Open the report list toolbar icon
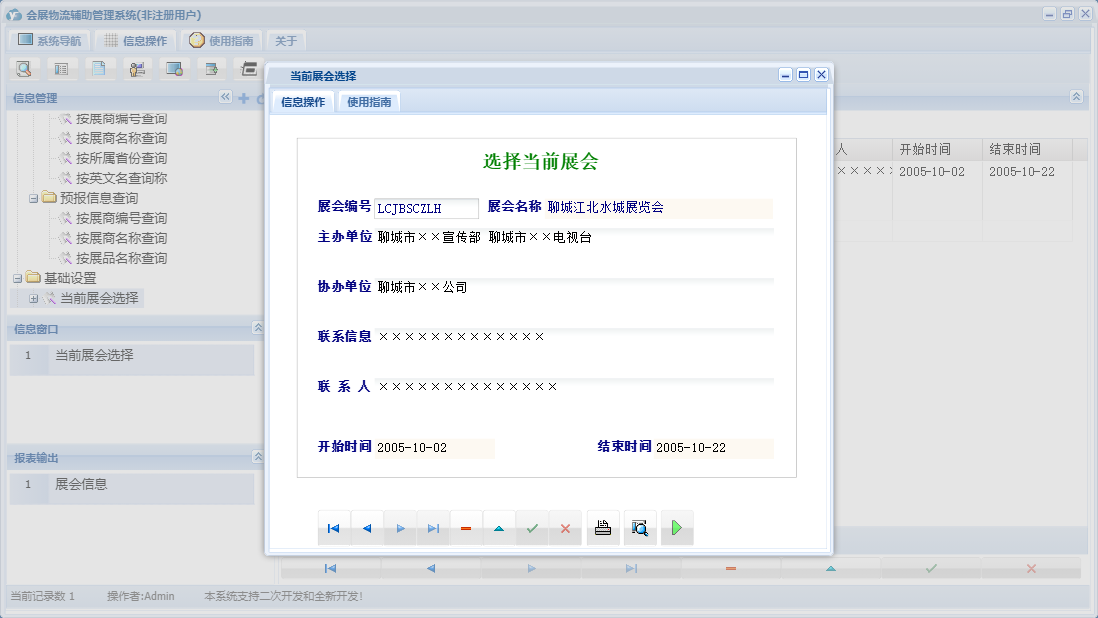This screenshot has width=1098, height=618. click(61, 68)
